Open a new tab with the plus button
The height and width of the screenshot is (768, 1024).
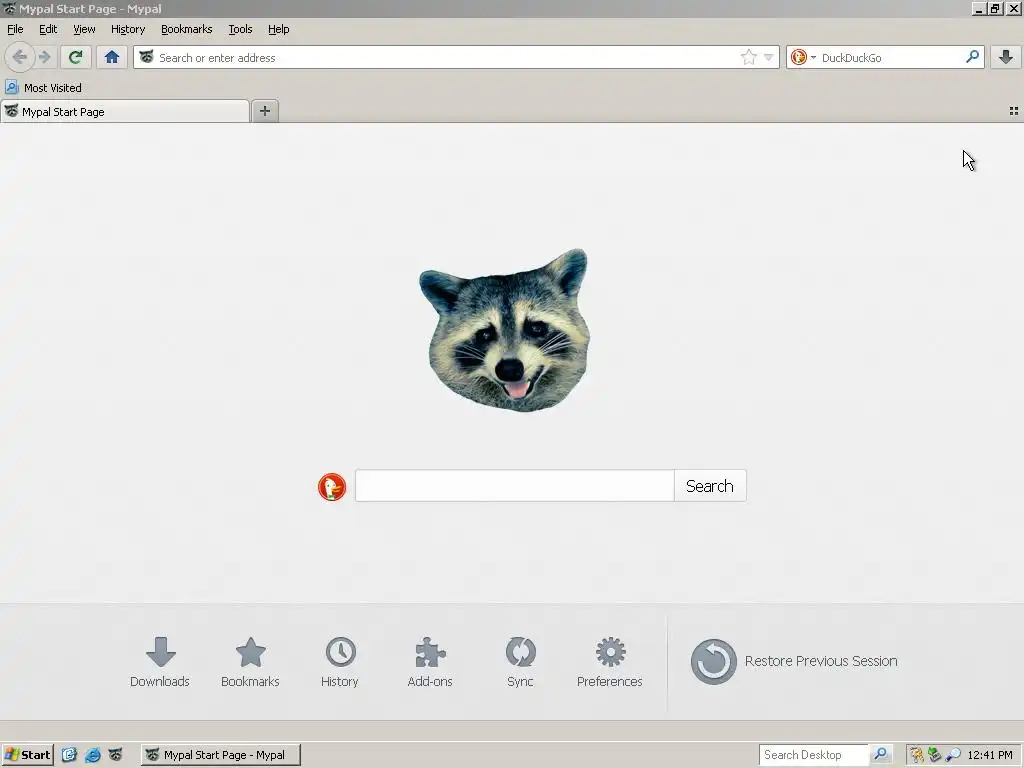tap(264, 111)
